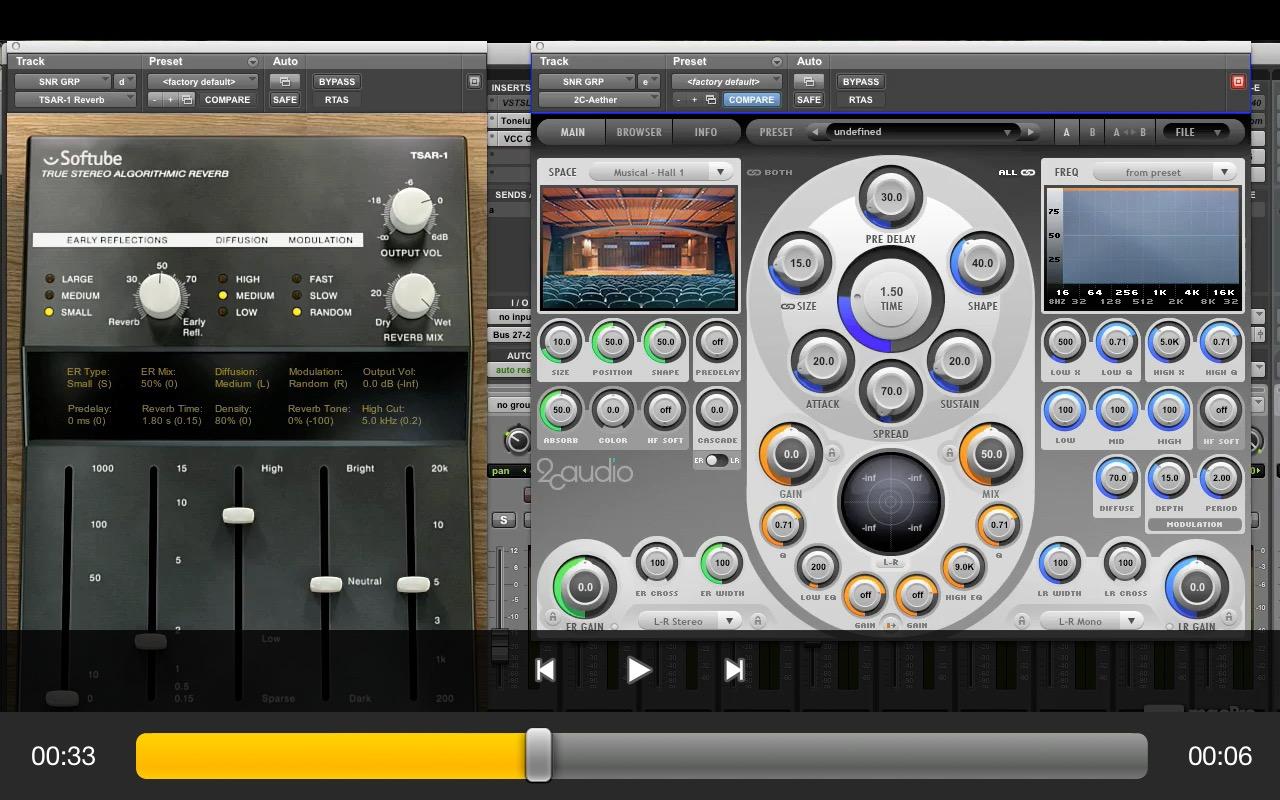Toggle the lock icon beside the MIX knob
Image resolution: width=1280 pixels, height=800 pixels.
(949, 454)
